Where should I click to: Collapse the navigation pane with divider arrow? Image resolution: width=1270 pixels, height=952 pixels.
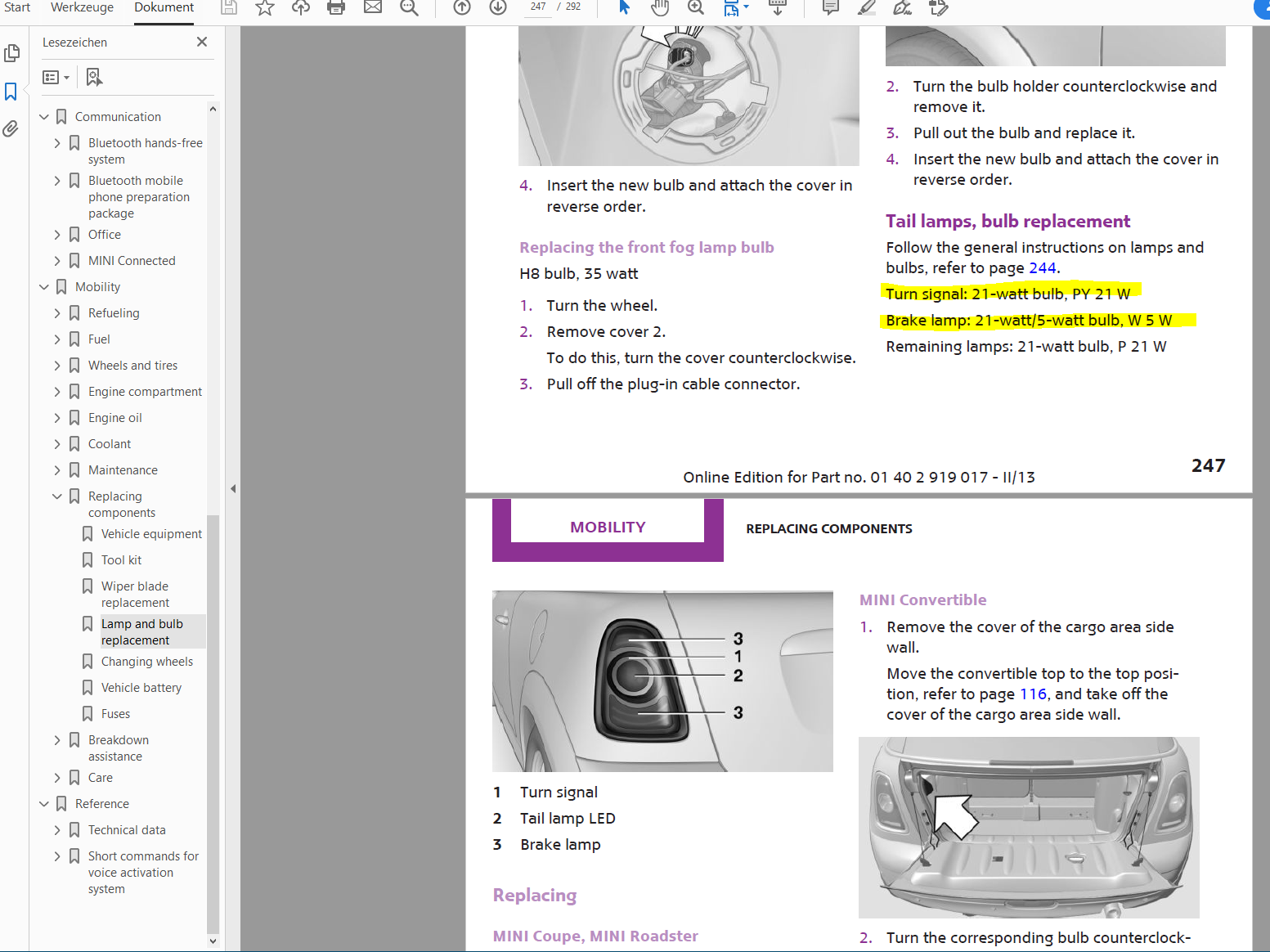233,488
